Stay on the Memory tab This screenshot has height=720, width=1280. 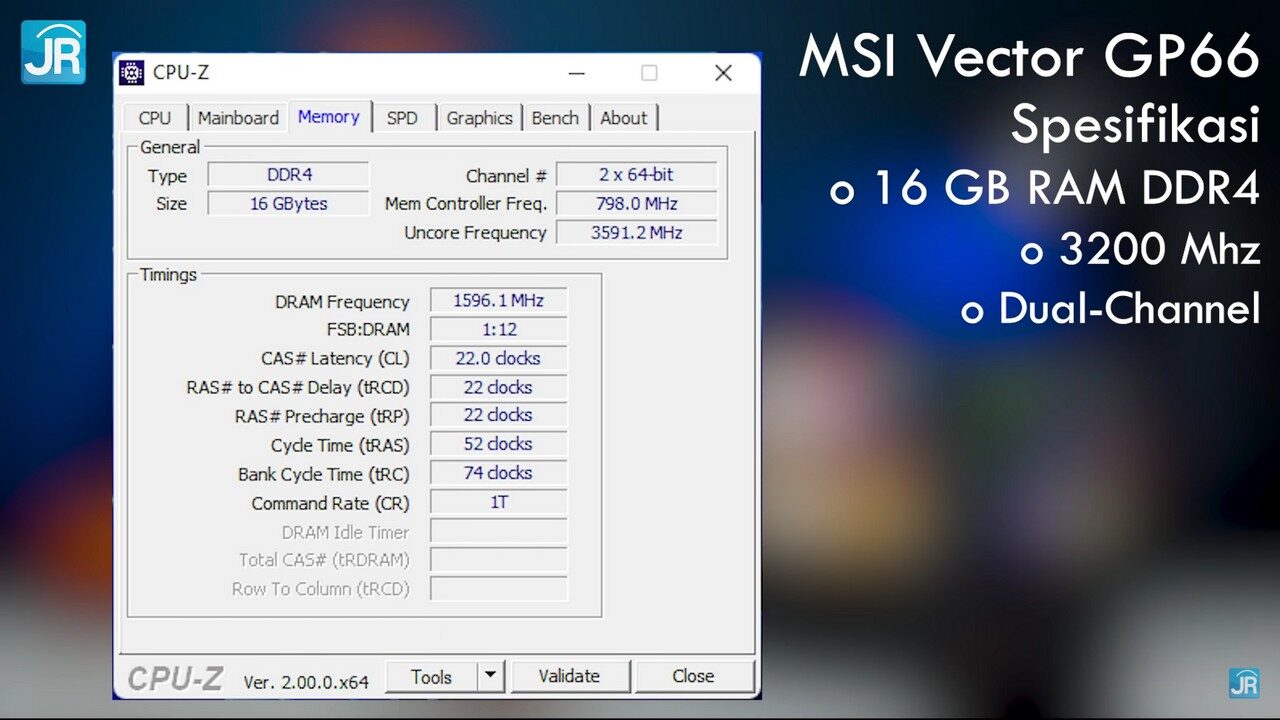329,117
